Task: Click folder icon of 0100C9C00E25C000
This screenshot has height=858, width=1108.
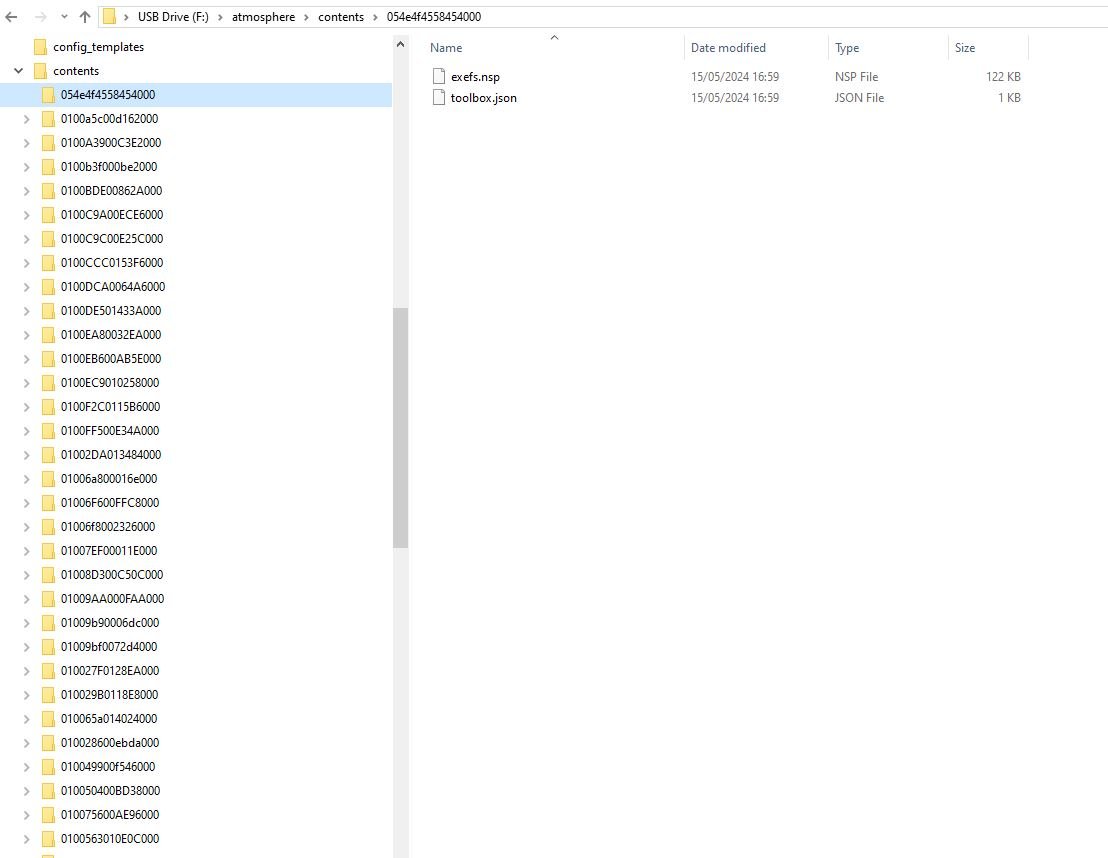Action: (x=48, y=239)
